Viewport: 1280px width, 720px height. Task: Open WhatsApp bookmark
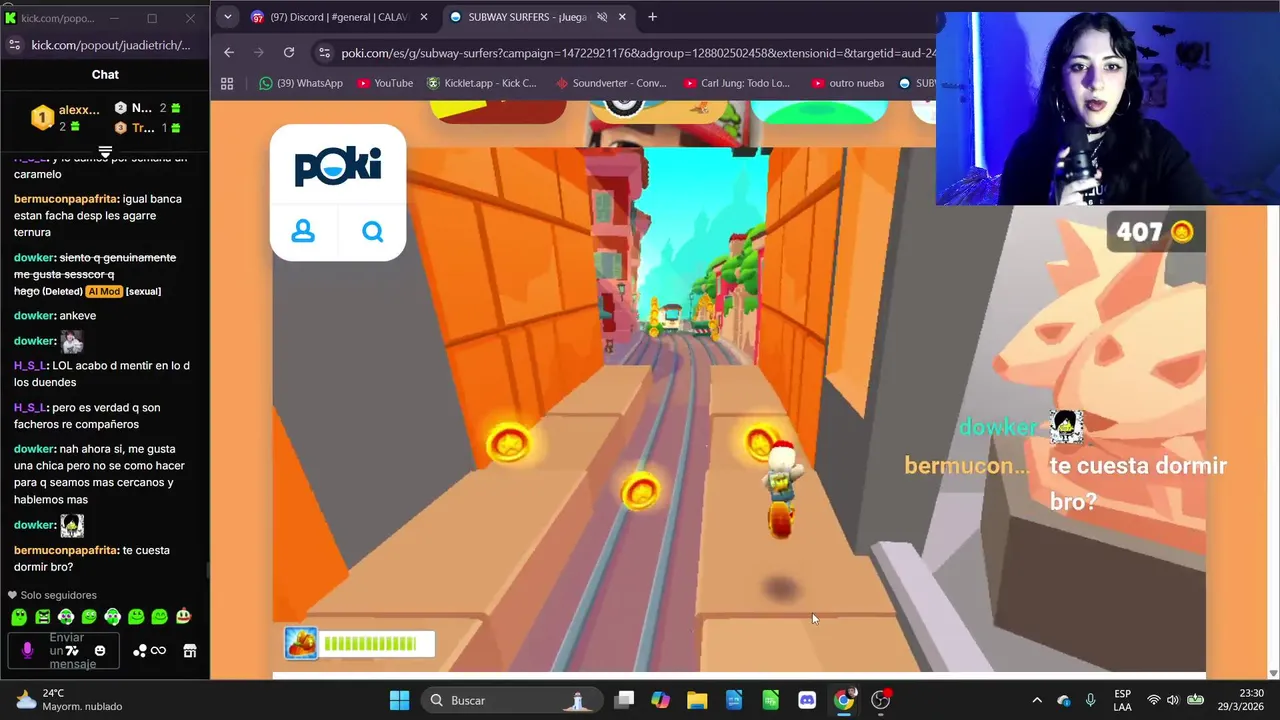pyautogui.click(x=301, y=83)
